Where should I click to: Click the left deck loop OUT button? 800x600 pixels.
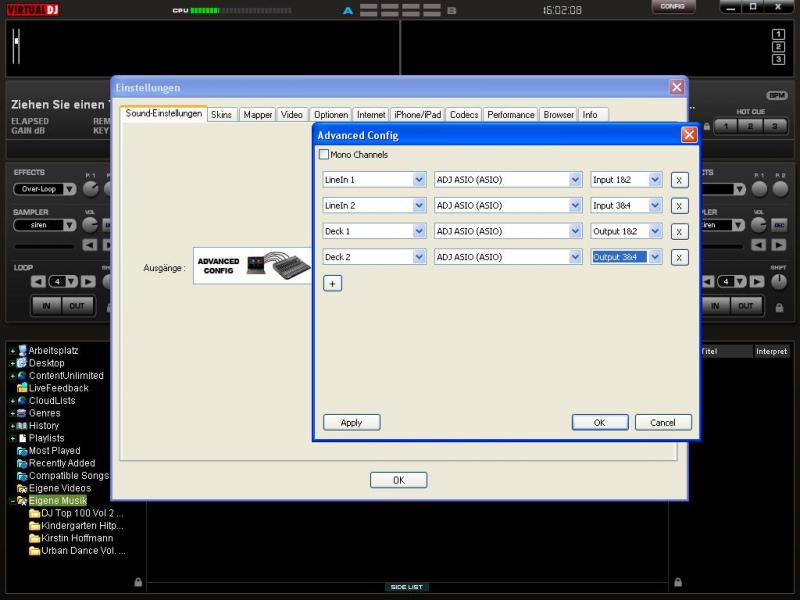click(x=77, y=306)
